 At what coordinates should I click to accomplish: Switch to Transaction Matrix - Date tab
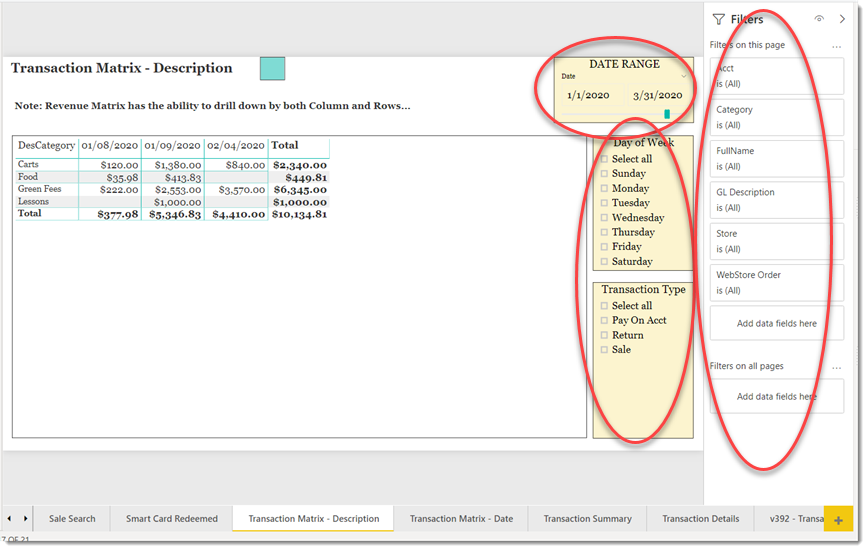[461, 519]
